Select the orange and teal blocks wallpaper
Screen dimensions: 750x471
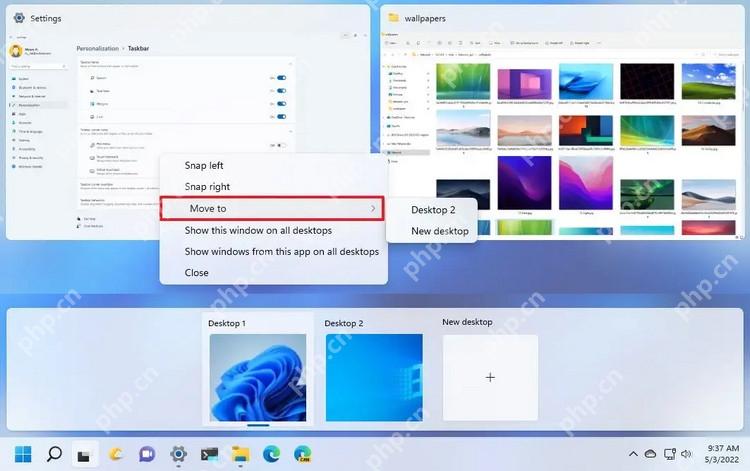tap(586, 131)
